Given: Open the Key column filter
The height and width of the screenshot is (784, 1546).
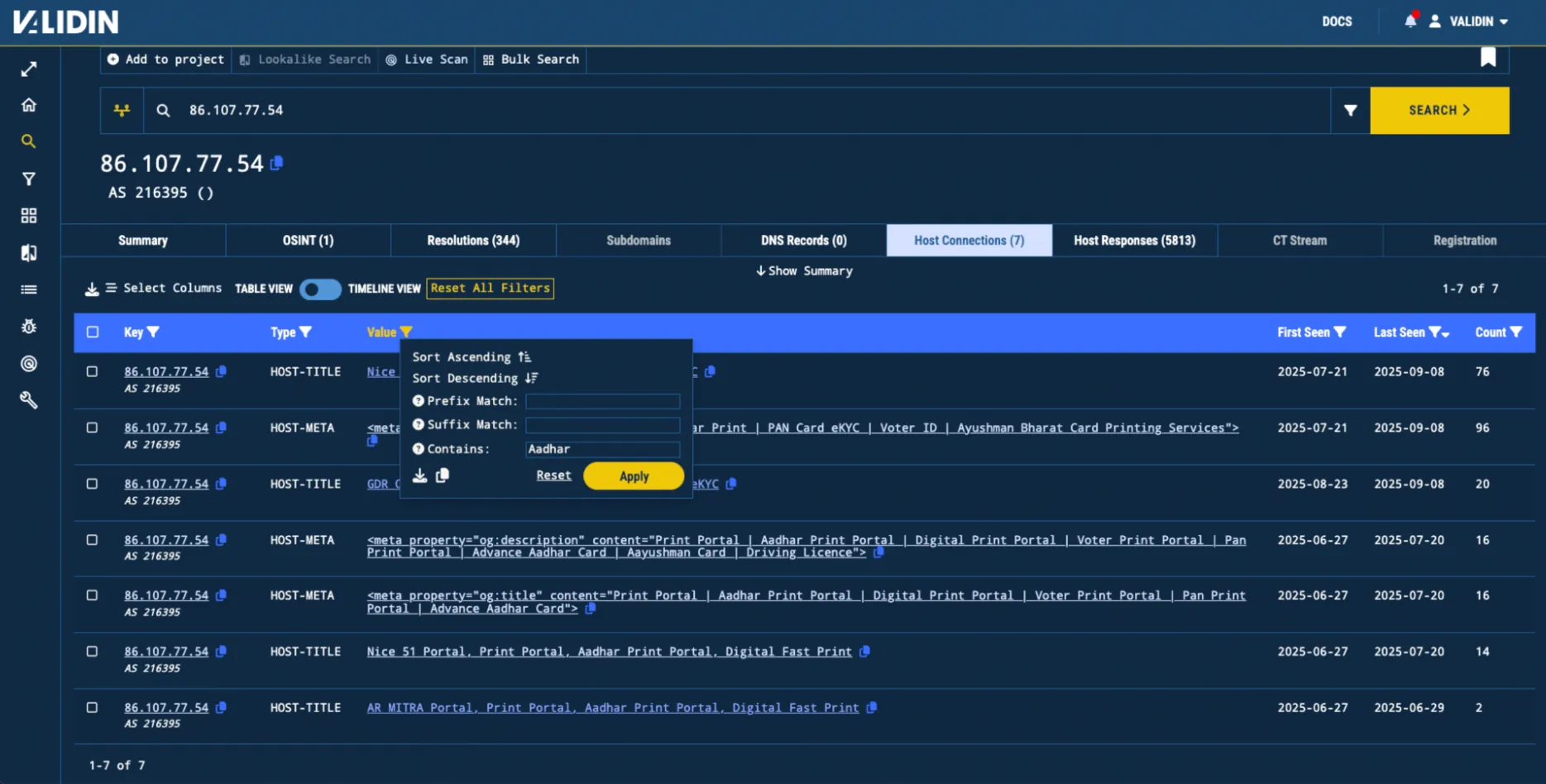Looking at the screenshot, I should click(153, 332).
